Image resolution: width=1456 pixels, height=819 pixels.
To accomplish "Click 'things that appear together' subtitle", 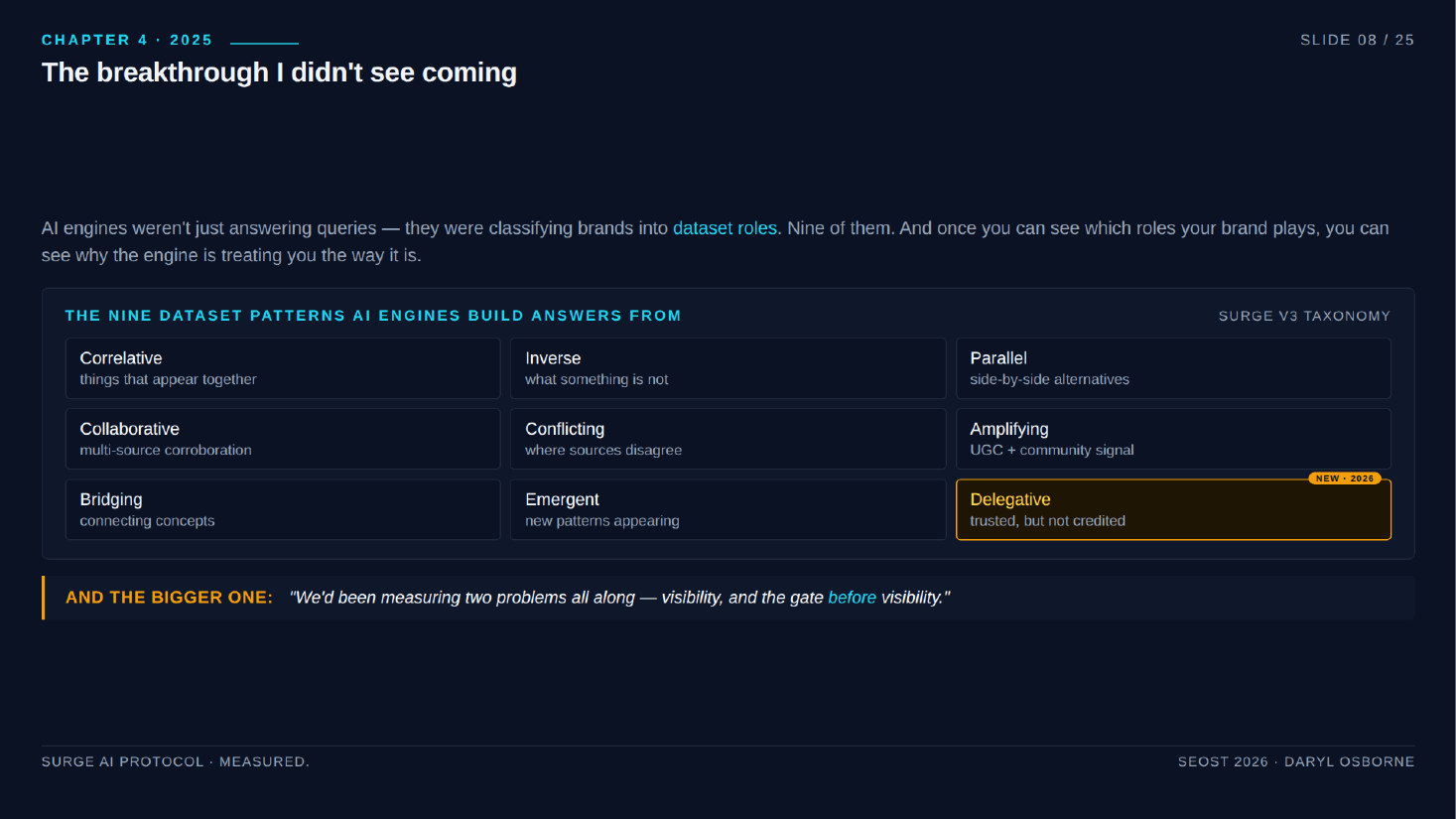I will click(168, 379).
